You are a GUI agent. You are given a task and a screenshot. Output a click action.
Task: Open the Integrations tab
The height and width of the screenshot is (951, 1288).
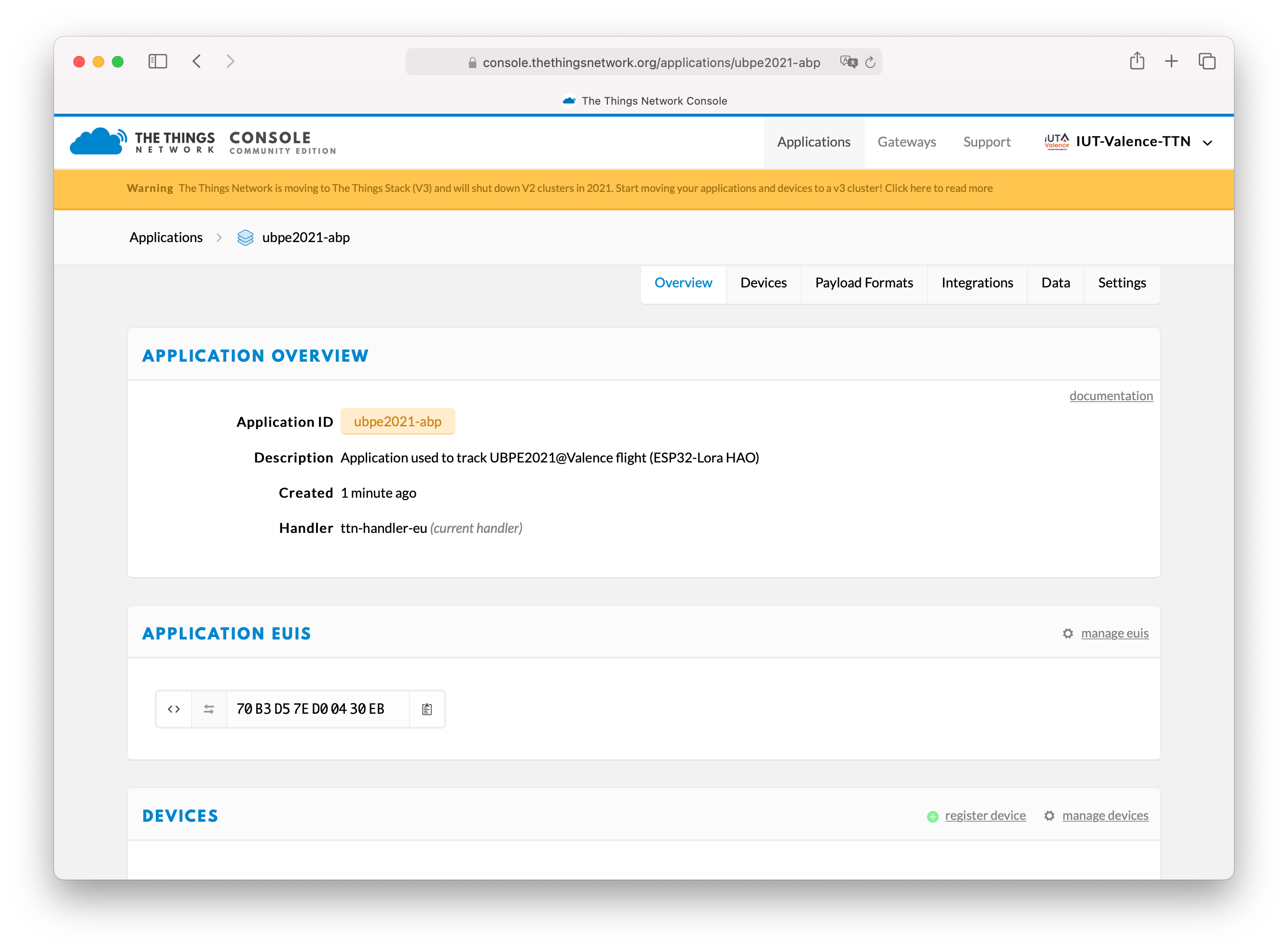977,283
